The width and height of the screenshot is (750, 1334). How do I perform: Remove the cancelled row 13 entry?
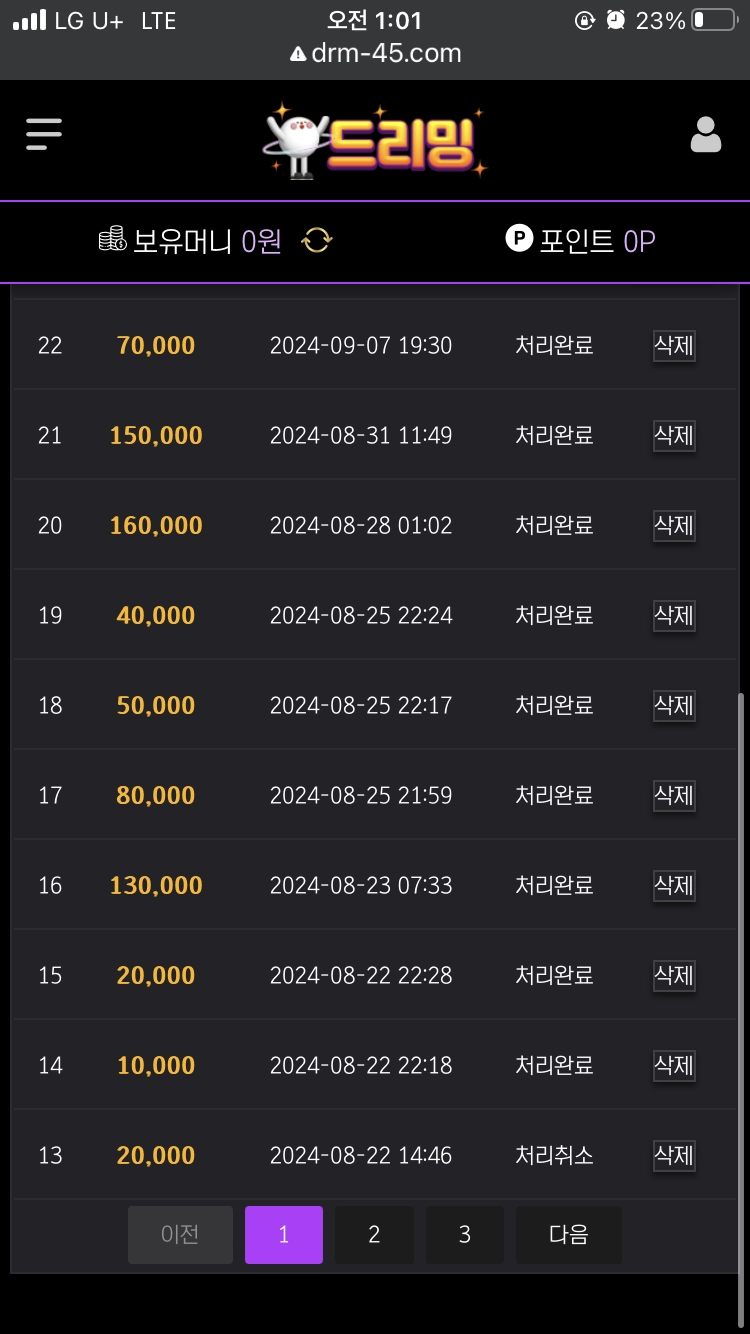(x=674, y=1156)
